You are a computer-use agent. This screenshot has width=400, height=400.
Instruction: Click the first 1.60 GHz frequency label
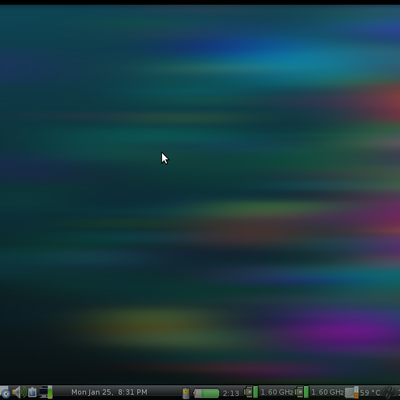tap(277, 392)
